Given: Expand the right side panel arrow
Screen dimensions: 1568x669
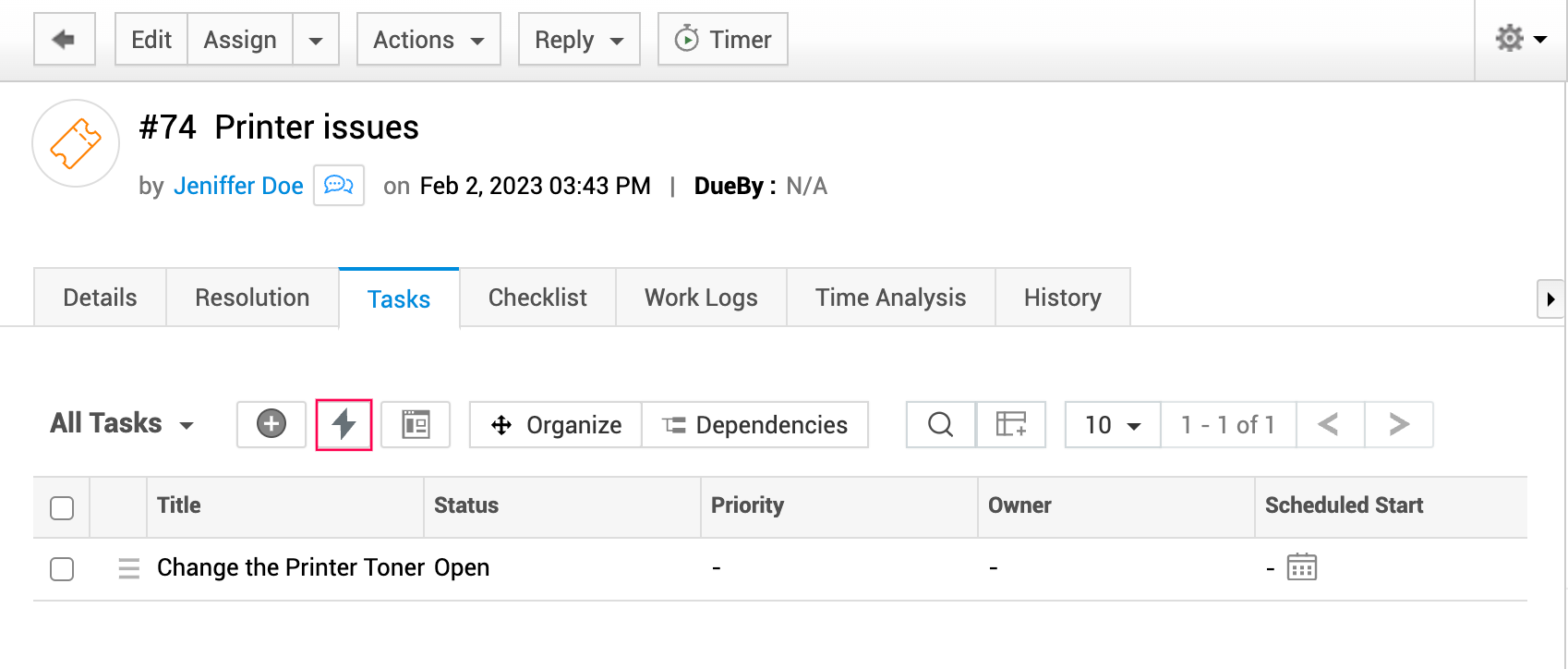Looking at the screenshot, I should click(x=1550, y=299).
